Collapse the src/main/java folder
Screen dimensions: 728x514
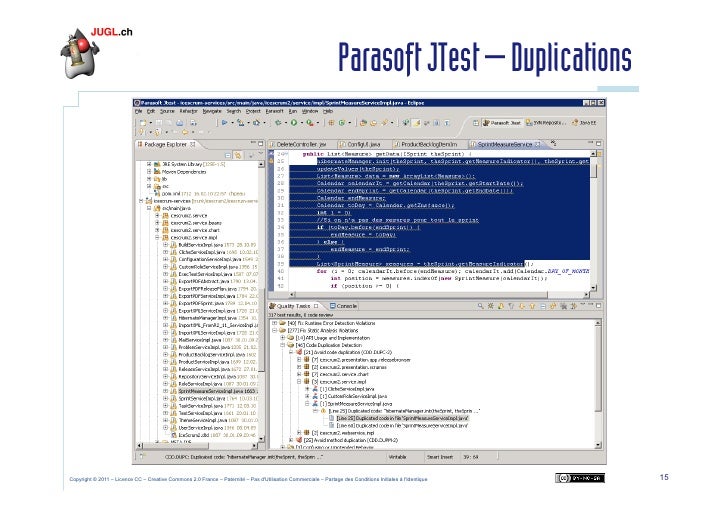click(149, 208)
